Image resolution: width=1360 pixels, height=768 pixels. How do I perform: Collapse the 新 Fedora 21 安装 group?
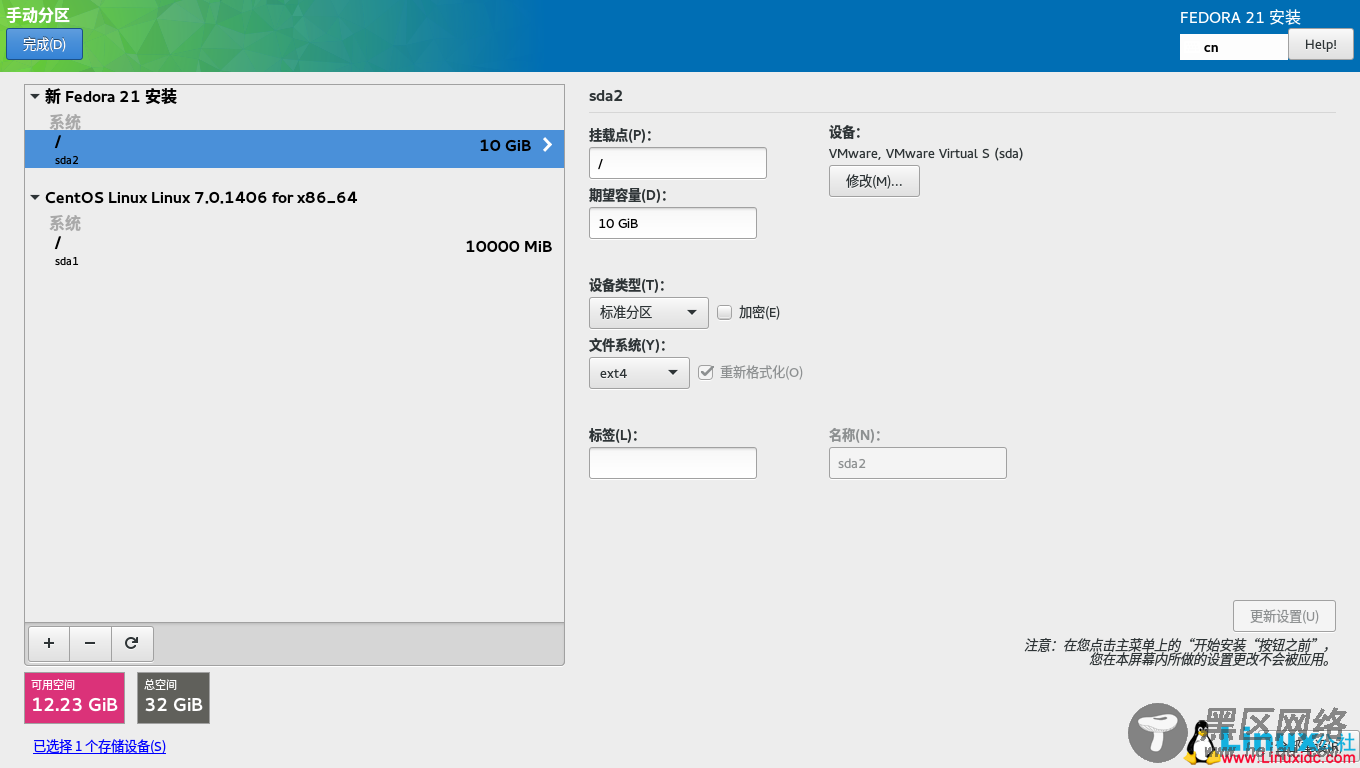(36, 97)
